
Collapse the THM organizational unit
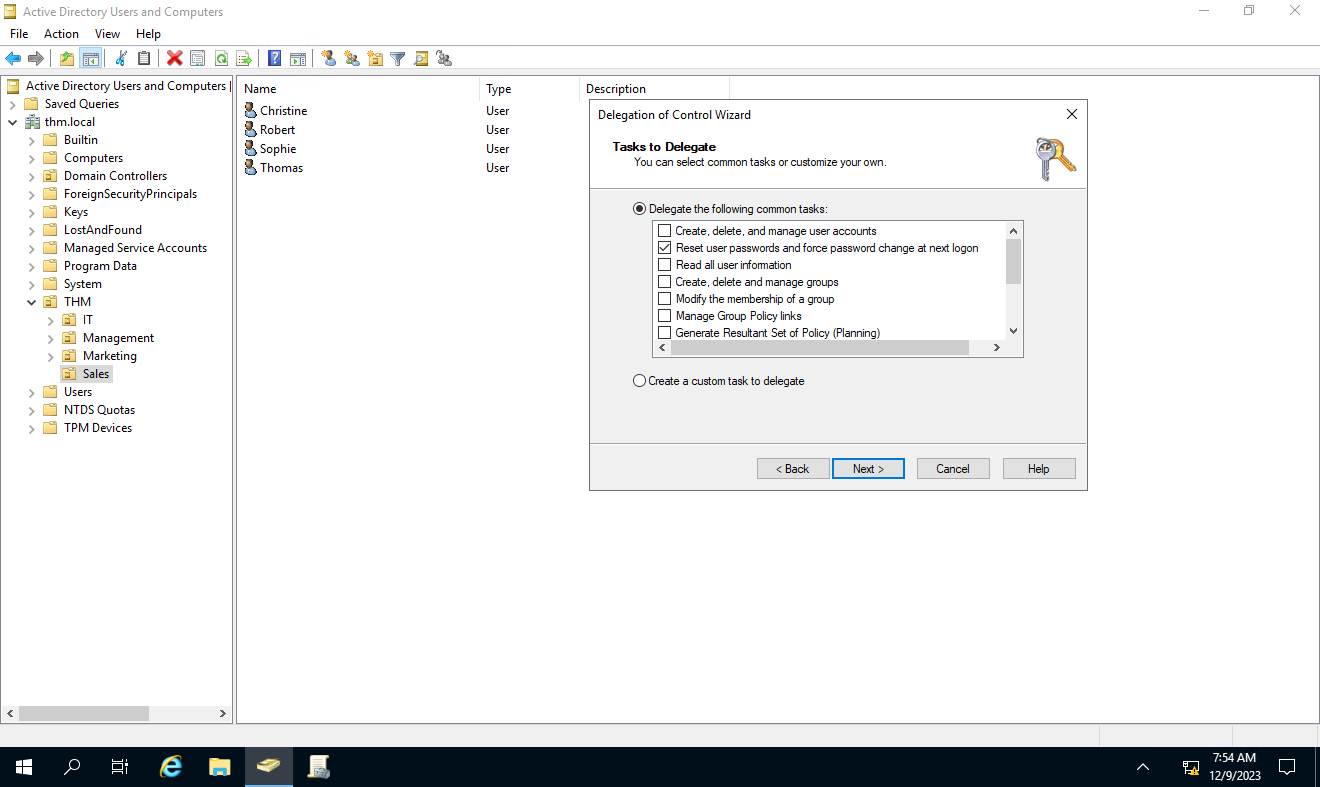[x=31, y=302]
